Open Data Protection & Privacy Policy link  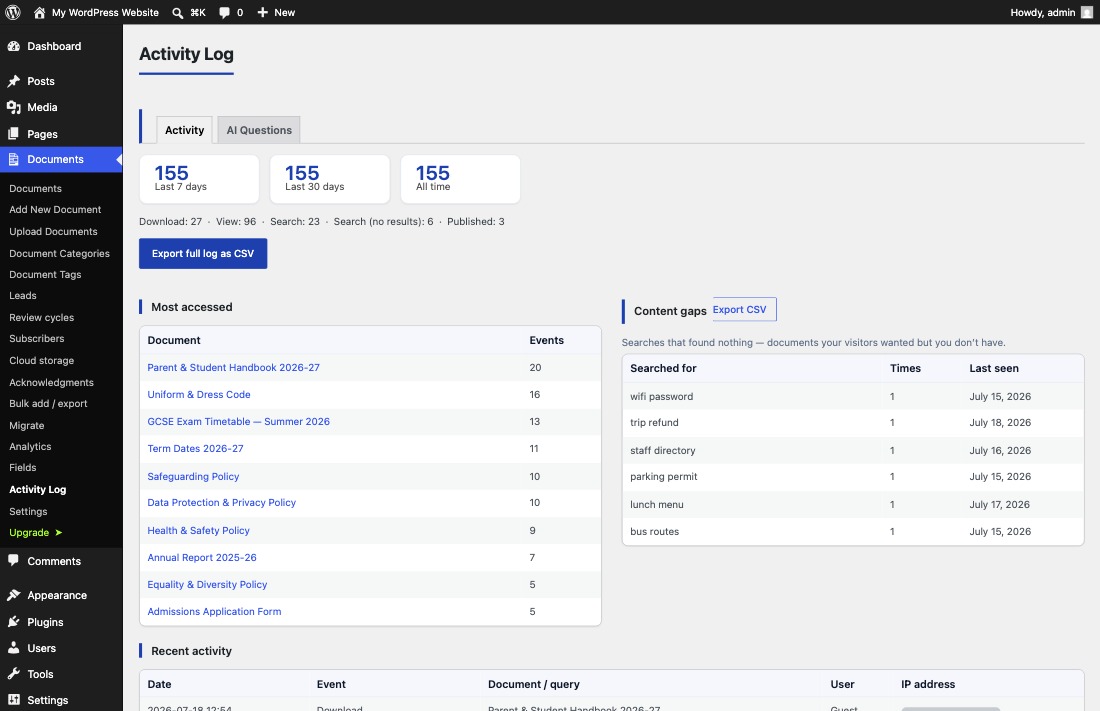coord(222,503)
